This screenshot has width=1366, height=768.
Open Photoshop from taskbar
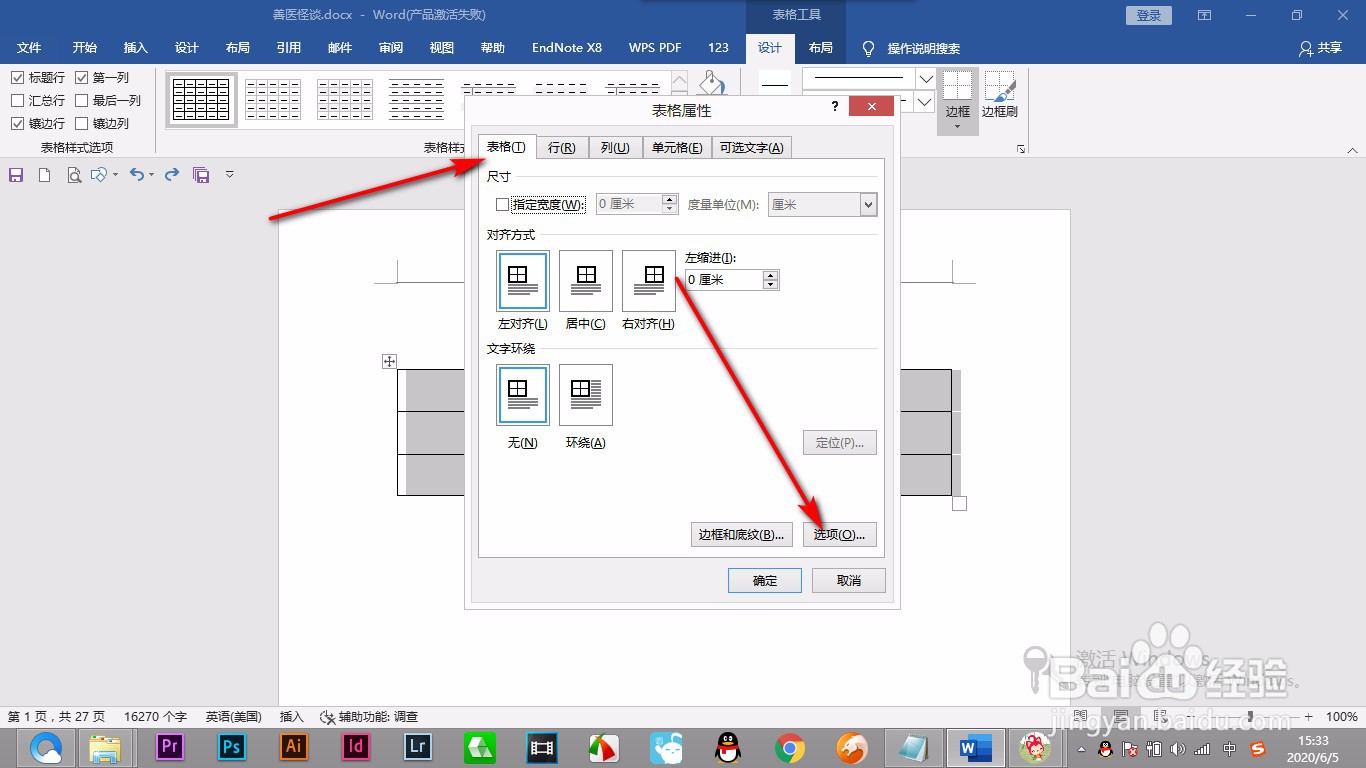tap(232, 747)
